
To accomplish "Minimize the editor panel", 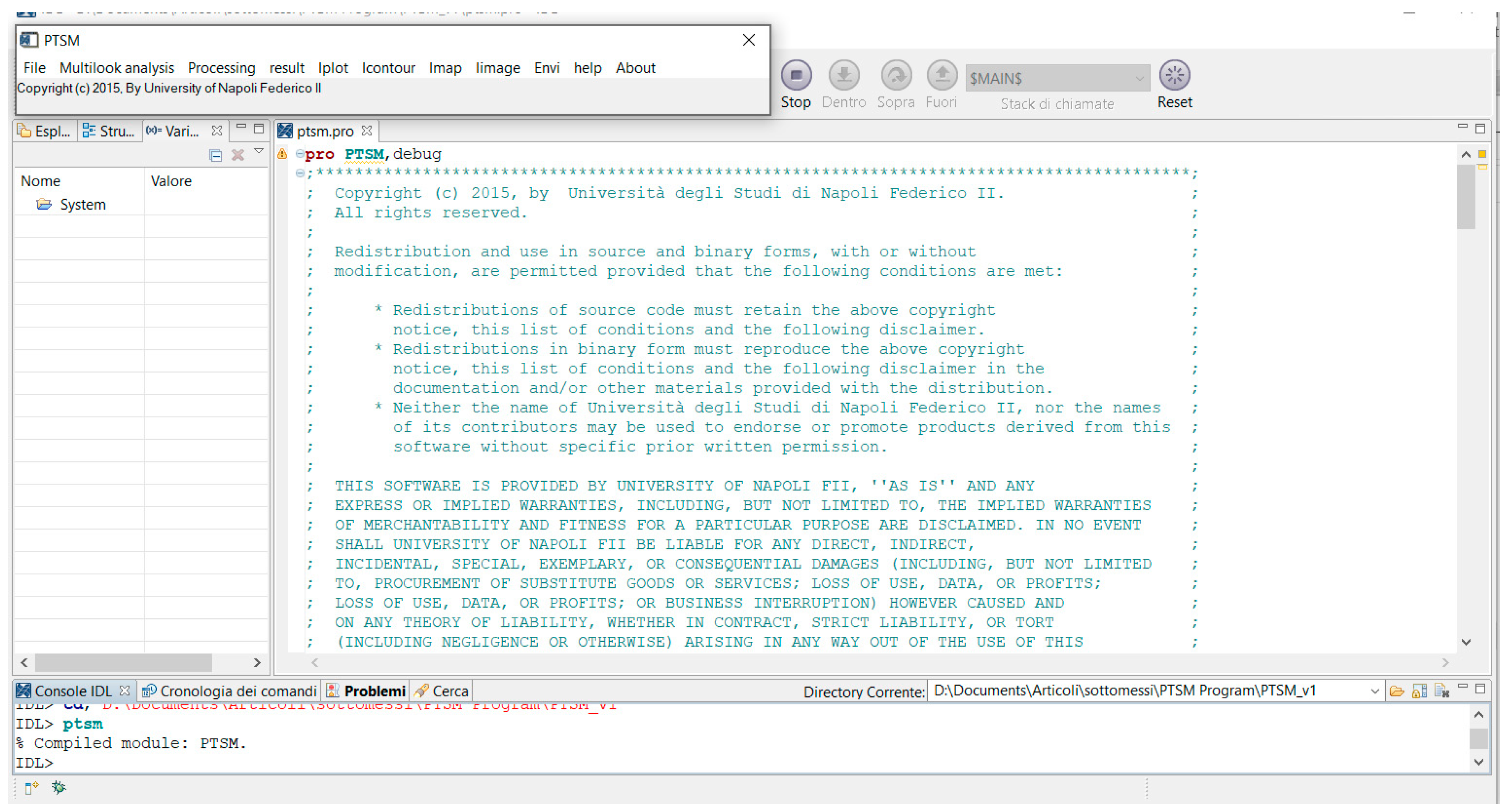I will pyautogui.click(x=1462, y=126).
